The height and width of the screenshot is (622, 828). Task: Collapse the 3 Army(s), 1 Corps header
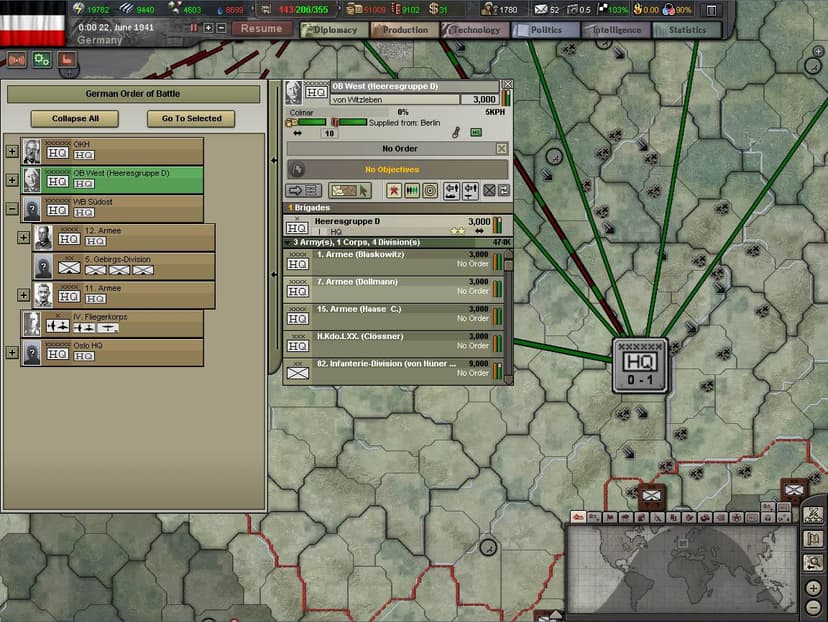[x=398, y=242]
